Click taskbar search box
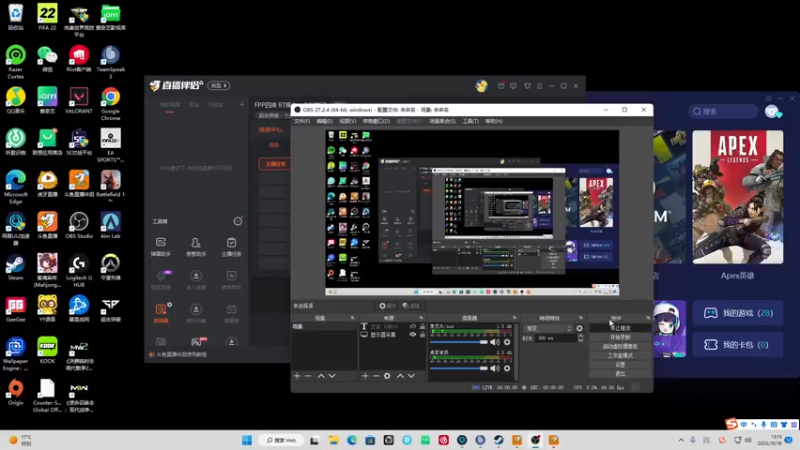Image resolution: width=800 pixels, height=450 pixels. pos(282,440)
